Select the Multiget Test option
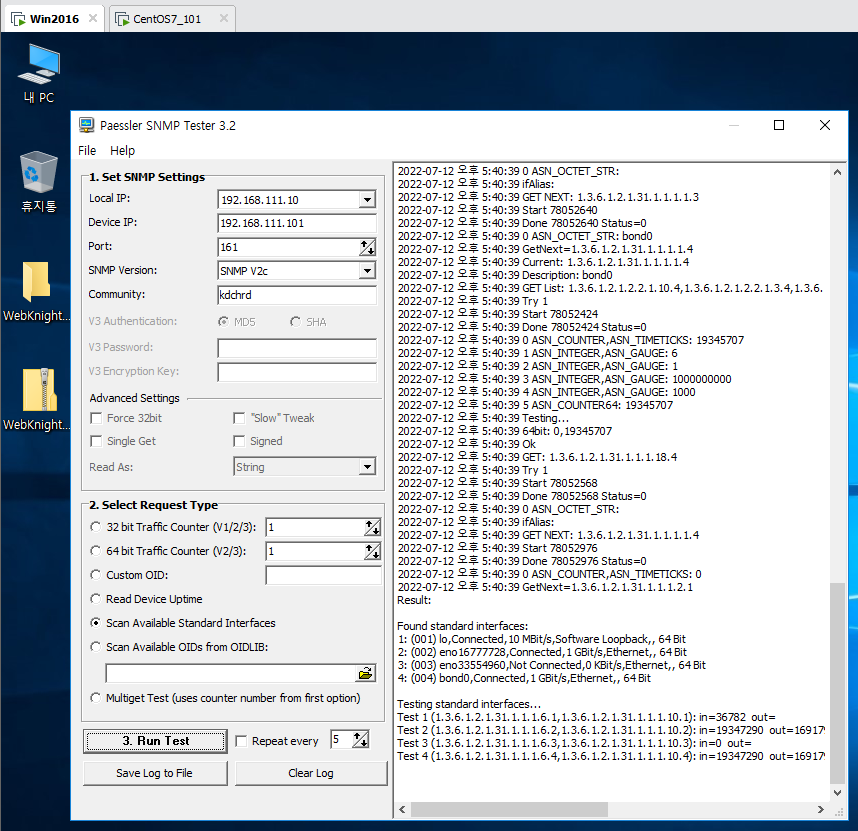Image resolution: width=858 pixels, height=831 pixels. click(96, 698)
